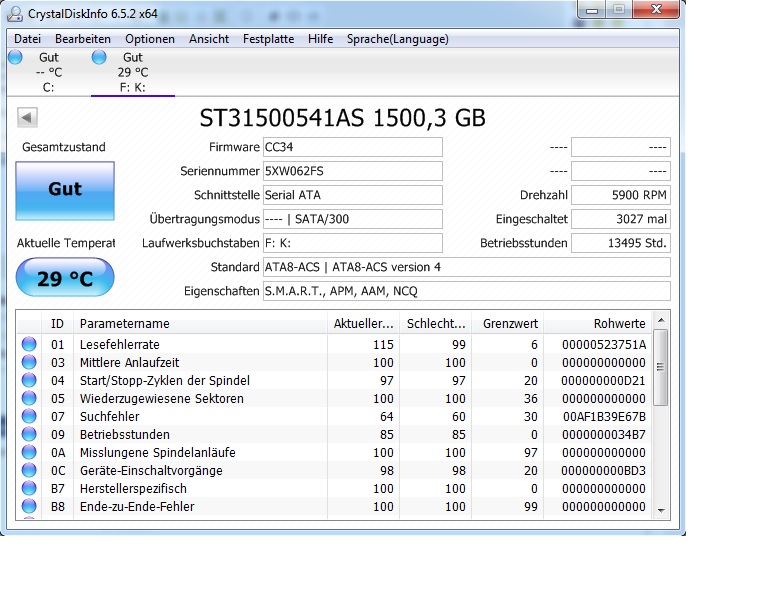Select the Herstellerspezifisch attribute name
Viewport: 768px width, 614px height.
point(133,489)
